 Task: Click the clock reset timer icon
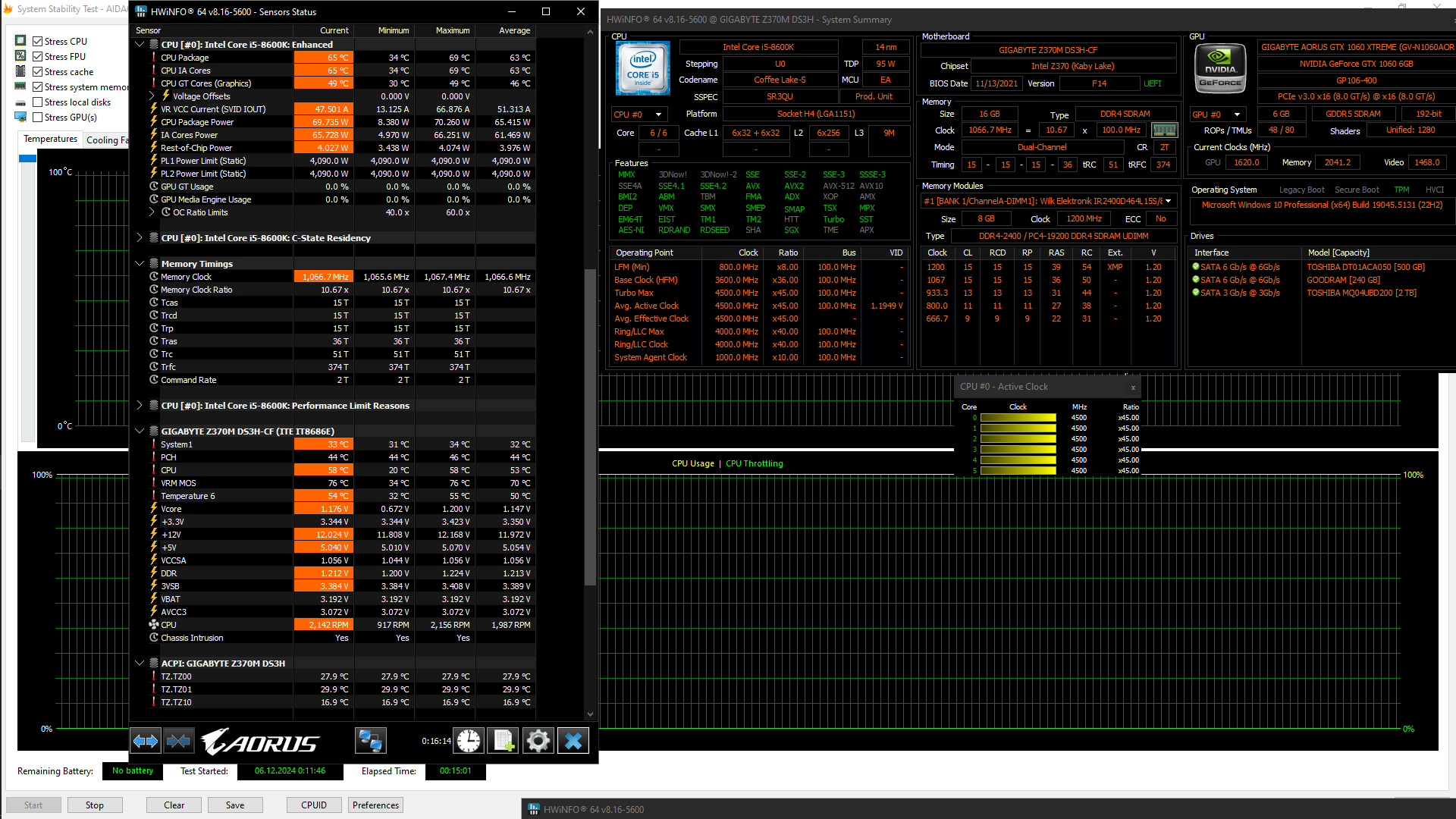tap(469, 741)
